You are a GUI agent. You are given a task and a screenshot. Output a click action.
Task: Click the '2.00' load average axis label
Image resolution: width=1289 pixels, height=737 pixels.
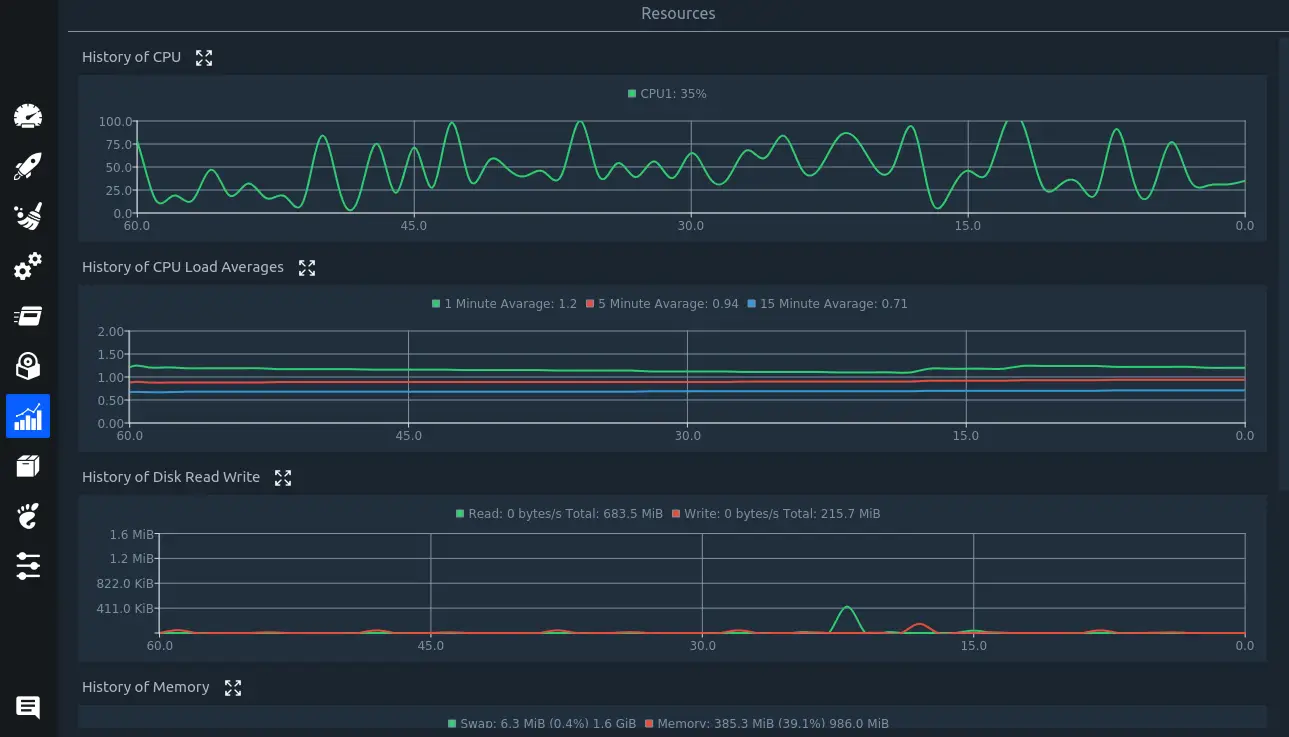[111, 331]
